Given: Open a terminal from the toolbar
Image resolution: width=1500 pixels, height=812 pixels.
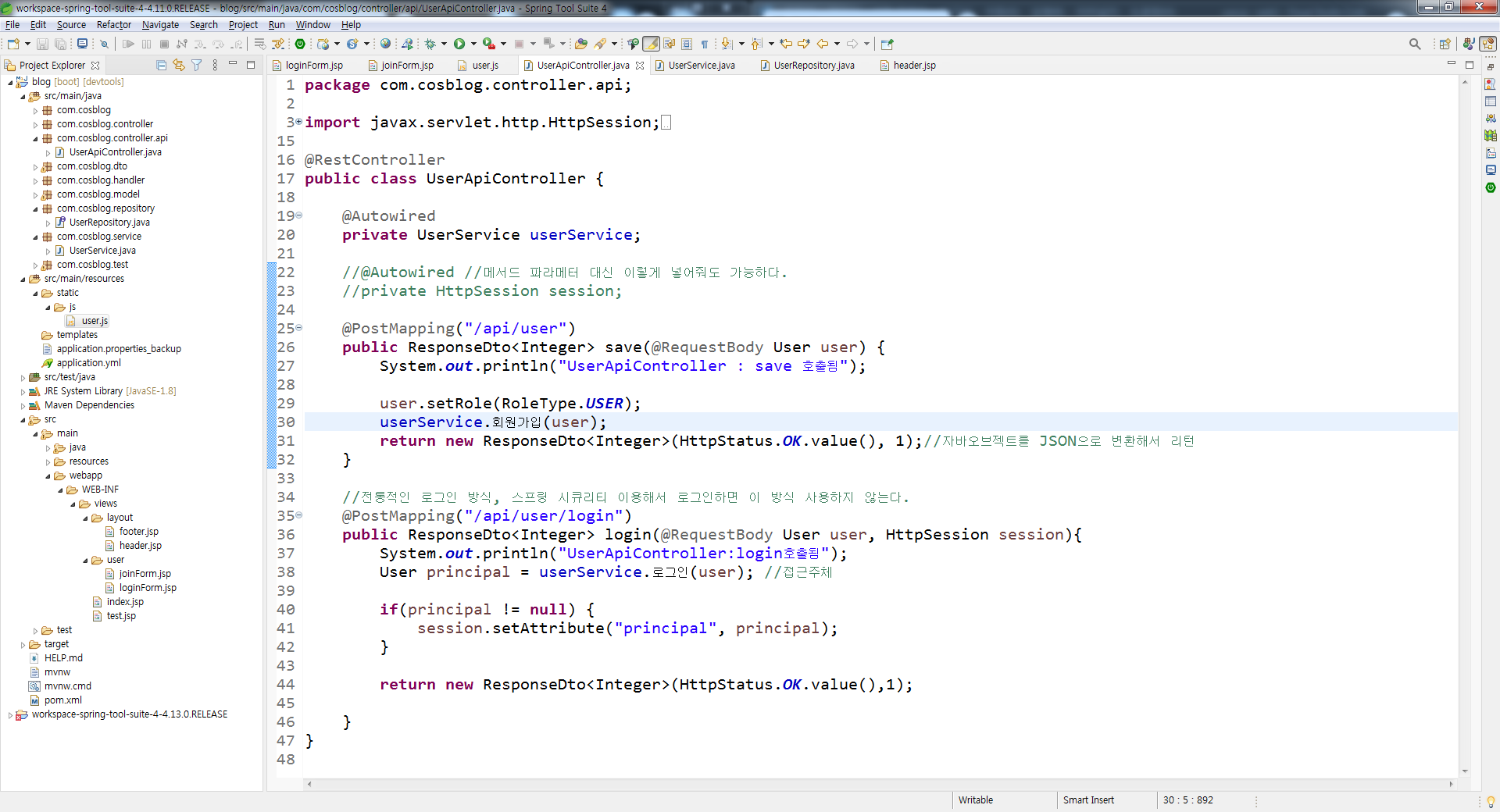Looking at the screenshot, I should (82, 44).
